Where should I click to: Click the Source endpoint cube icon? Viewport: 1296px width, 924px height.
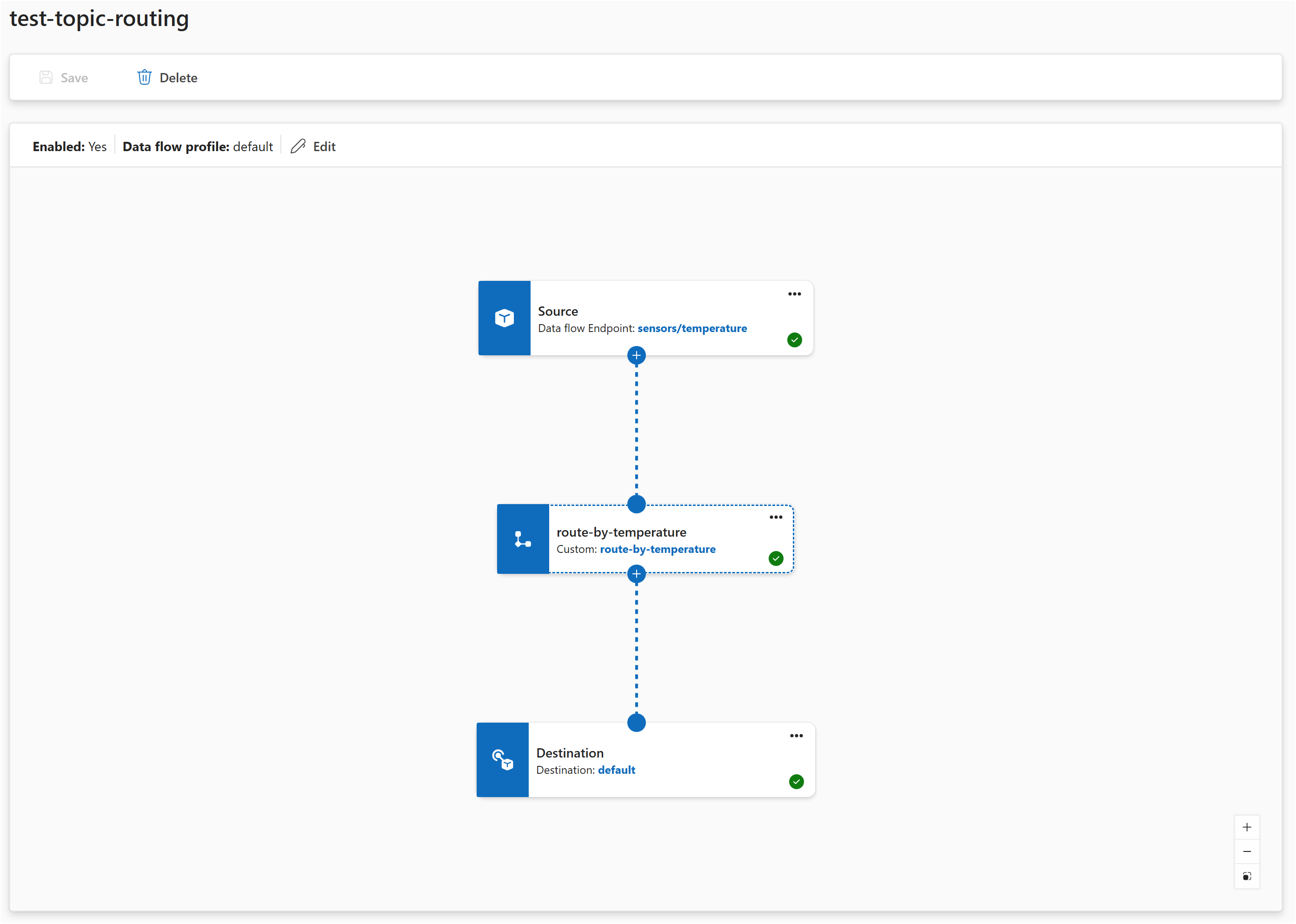tap(504, 318)
